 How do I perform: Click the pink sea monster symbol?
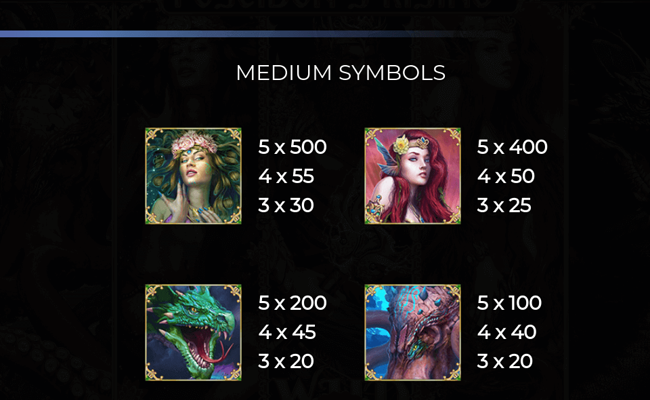tap(412, 332)
